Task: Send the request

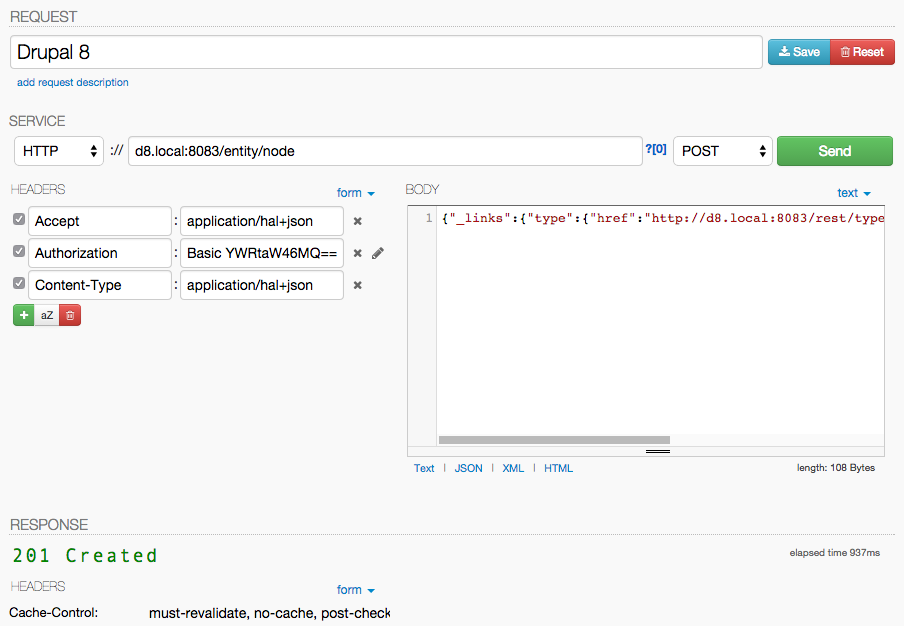Action: (835, 151)
